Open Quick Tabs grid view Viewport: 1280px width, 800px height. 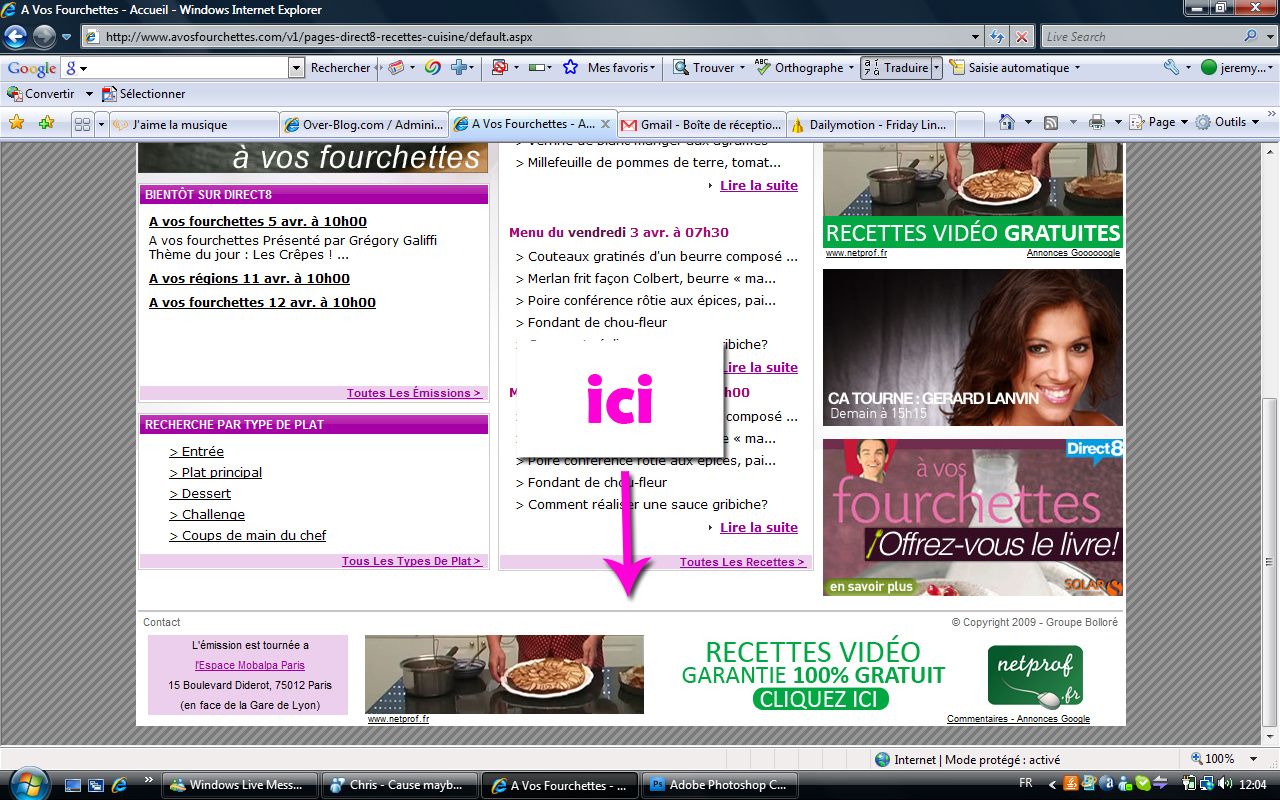click(x=83, y=124)
